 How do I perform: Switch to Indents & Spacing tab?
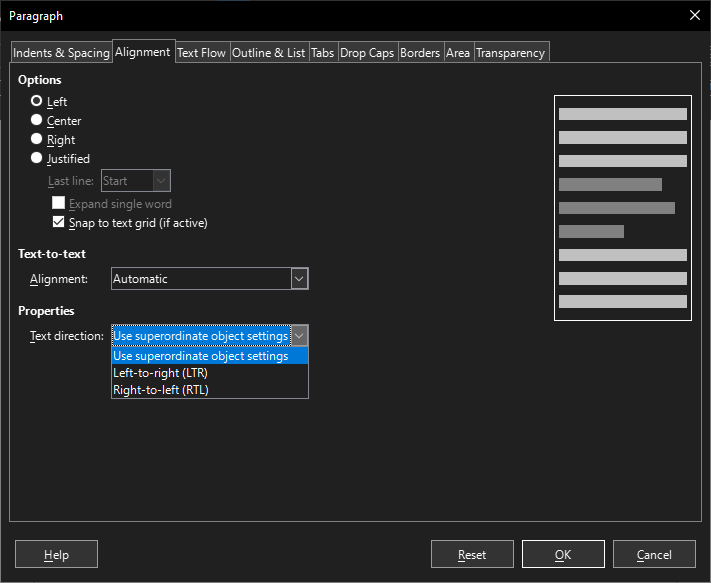[x=62, y=53]
